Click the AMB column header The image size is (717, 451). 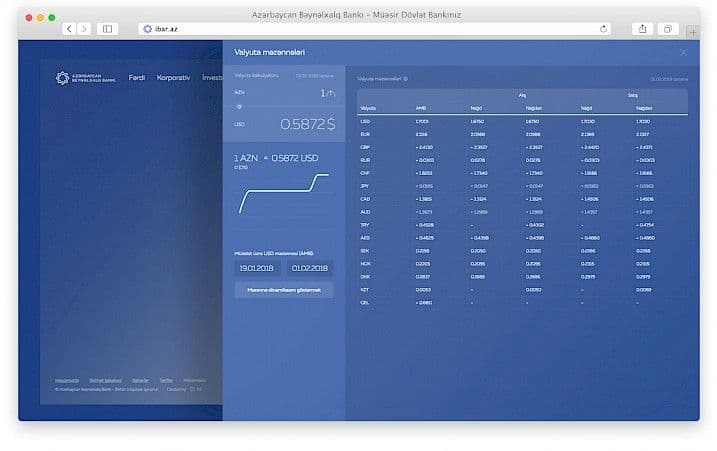[x=421, y=108]
